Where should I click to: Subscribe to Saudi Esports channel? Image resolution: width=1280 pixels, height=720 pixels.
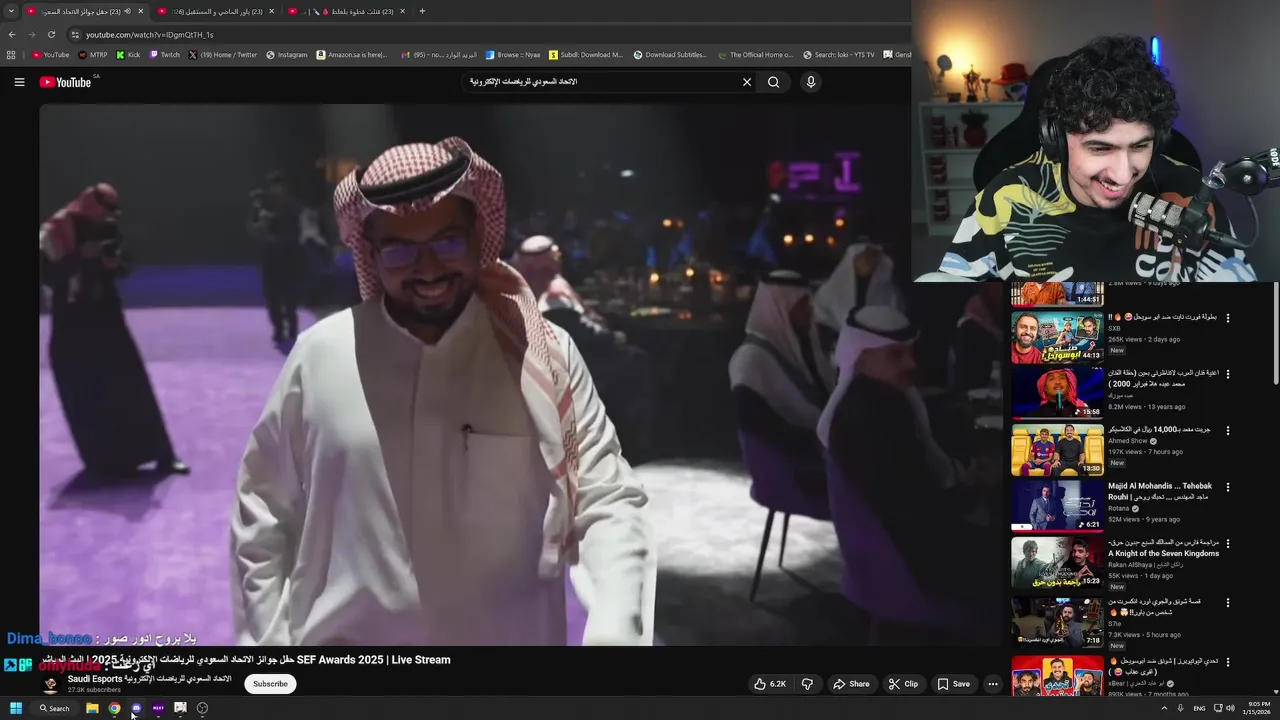click(x=270, y=684)
